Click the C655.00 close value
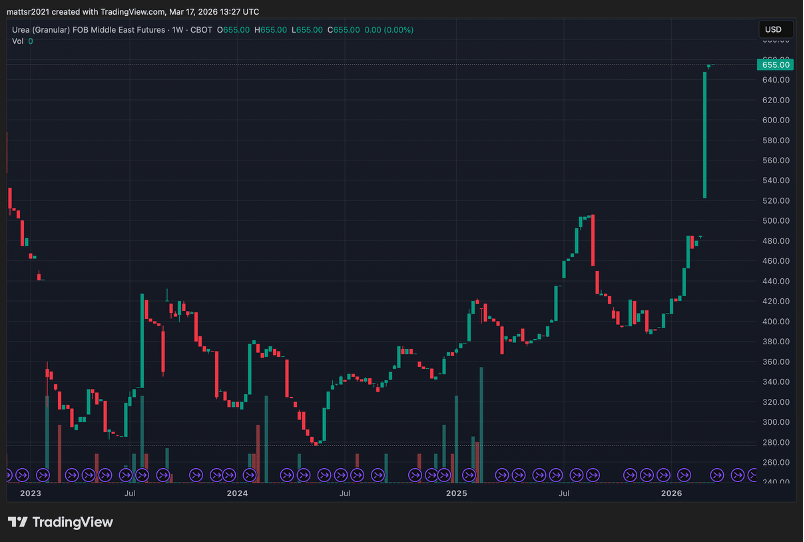Viewport: 804px width, 542px height. [344, 30]
